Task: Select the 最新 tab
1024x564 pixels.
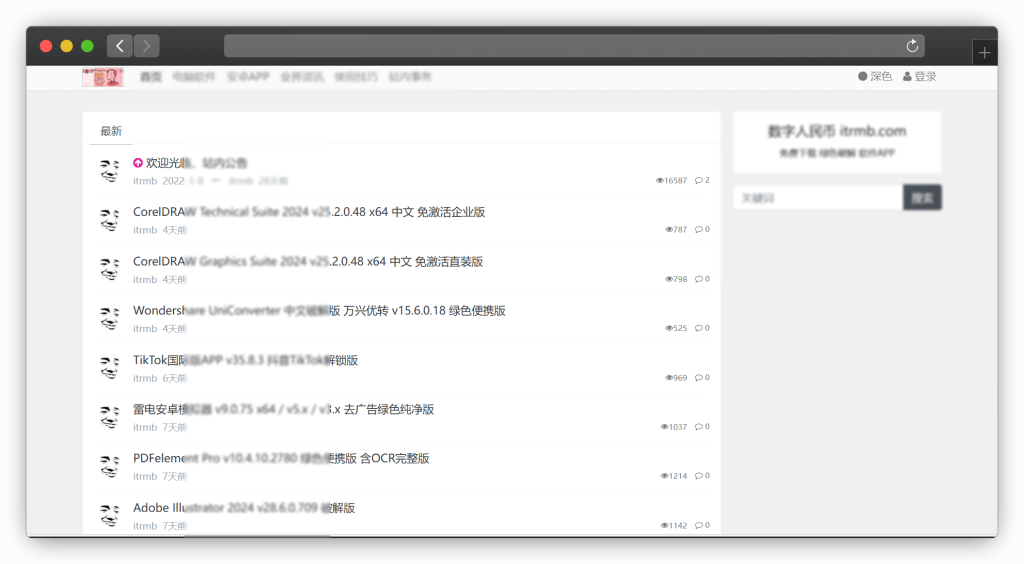Action: tap(111, 131)
